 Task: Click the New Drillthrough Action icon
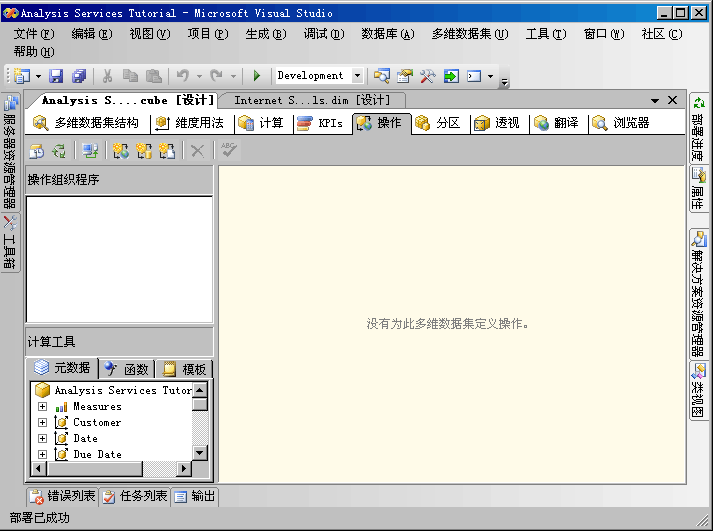pos(144,150)
